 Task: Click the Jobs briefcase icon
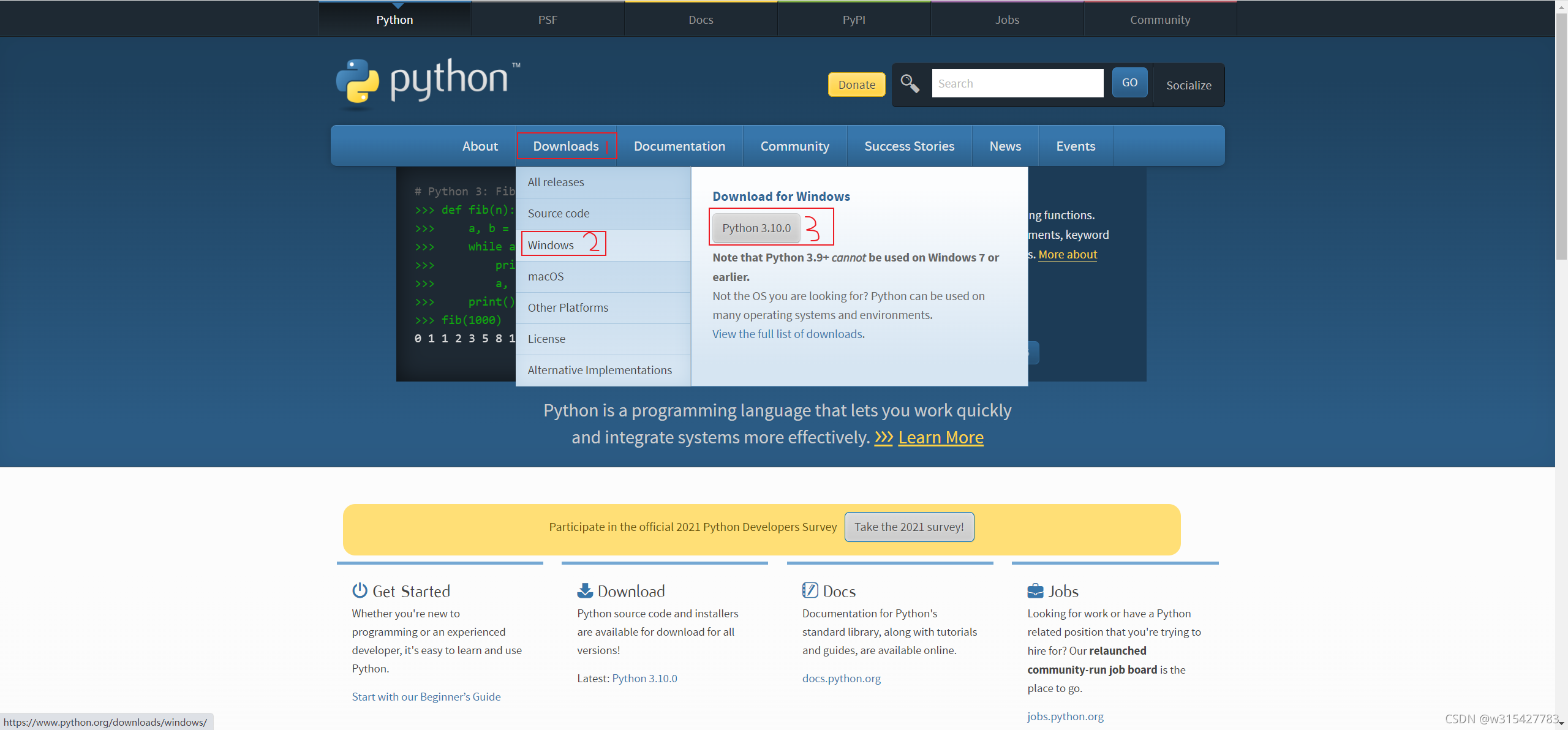click(1035, 590)
